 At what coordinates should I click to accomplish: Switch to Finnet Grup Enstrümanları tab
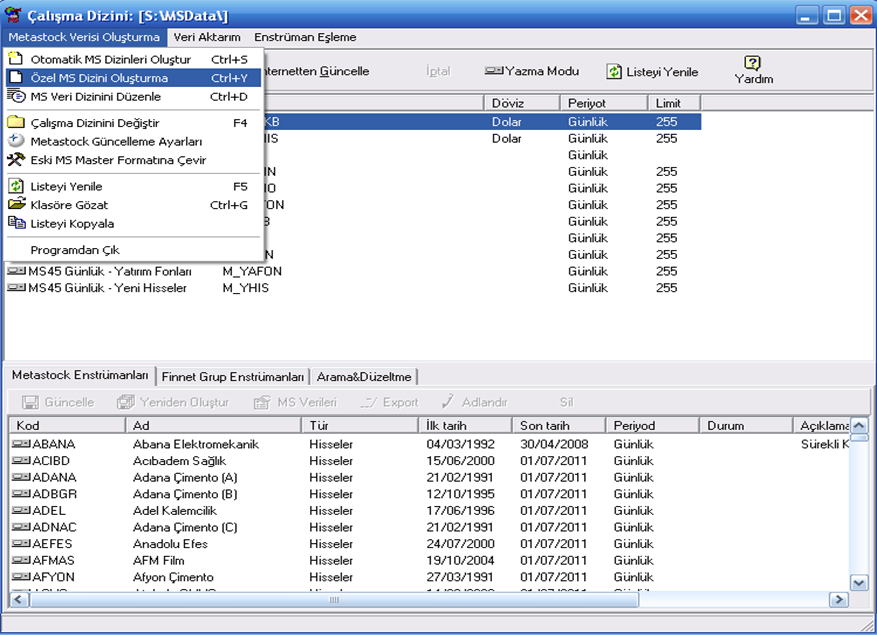pos(233,377)
